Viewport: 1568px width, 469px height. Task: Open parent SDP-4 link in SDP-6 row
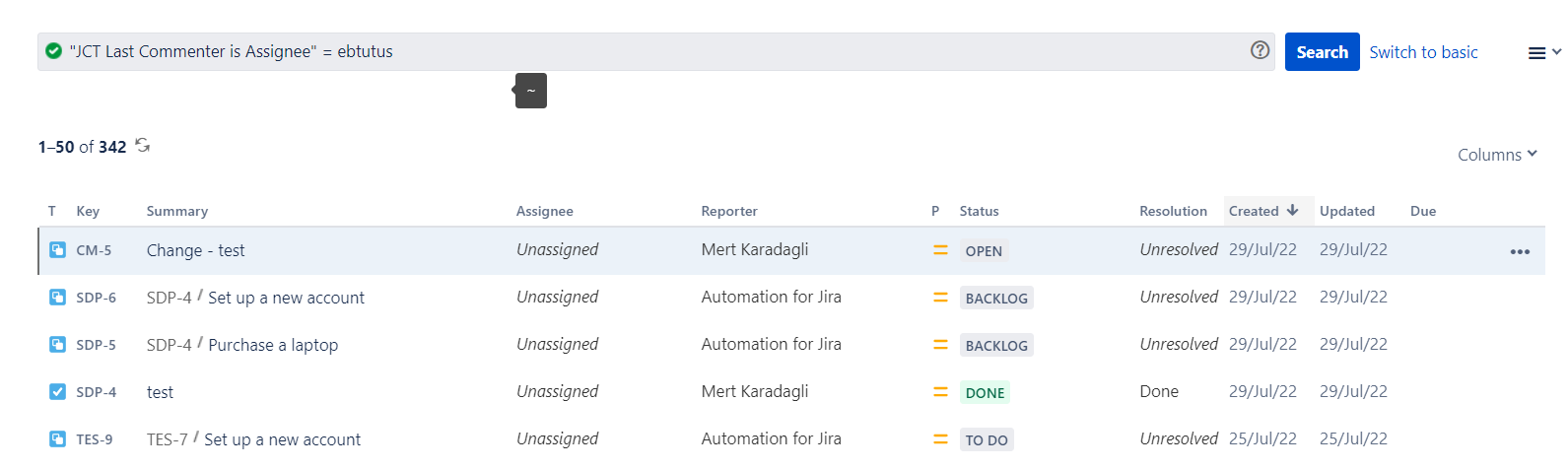click(169, 298)
